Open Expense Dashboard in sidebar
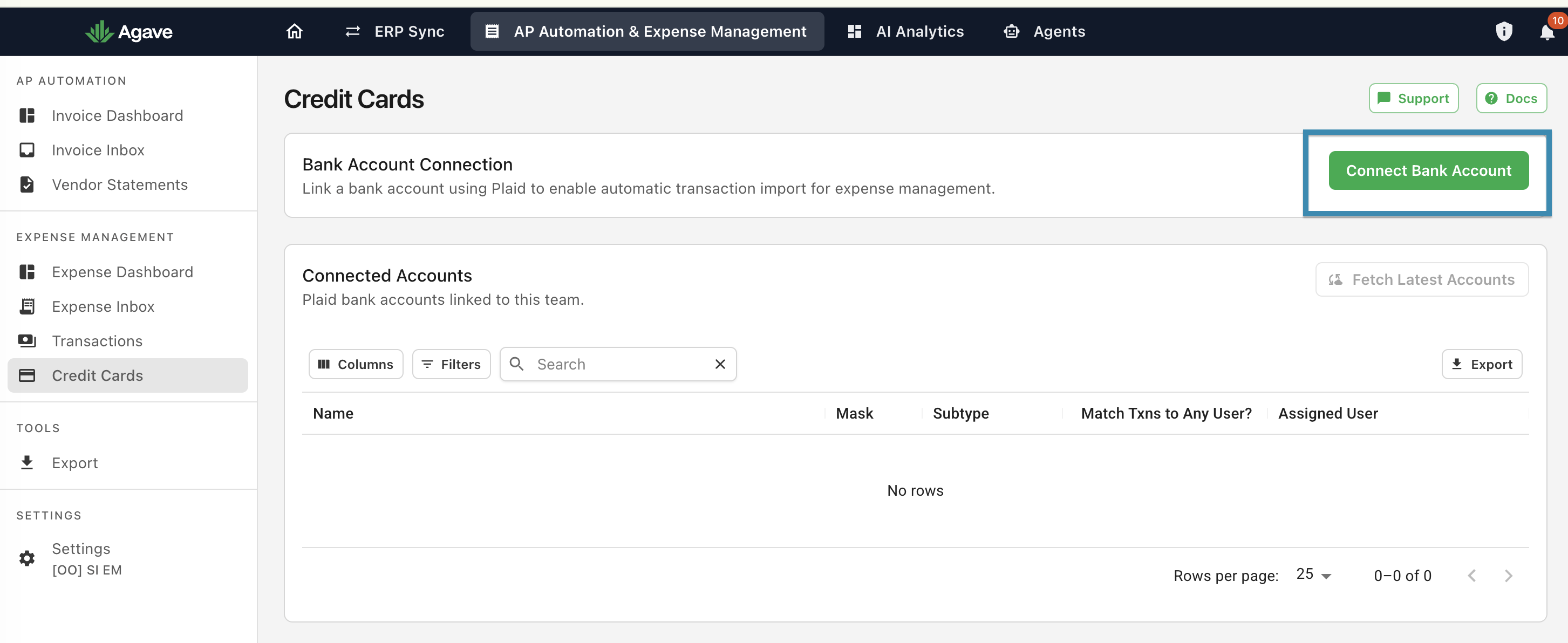 (128, 272)
